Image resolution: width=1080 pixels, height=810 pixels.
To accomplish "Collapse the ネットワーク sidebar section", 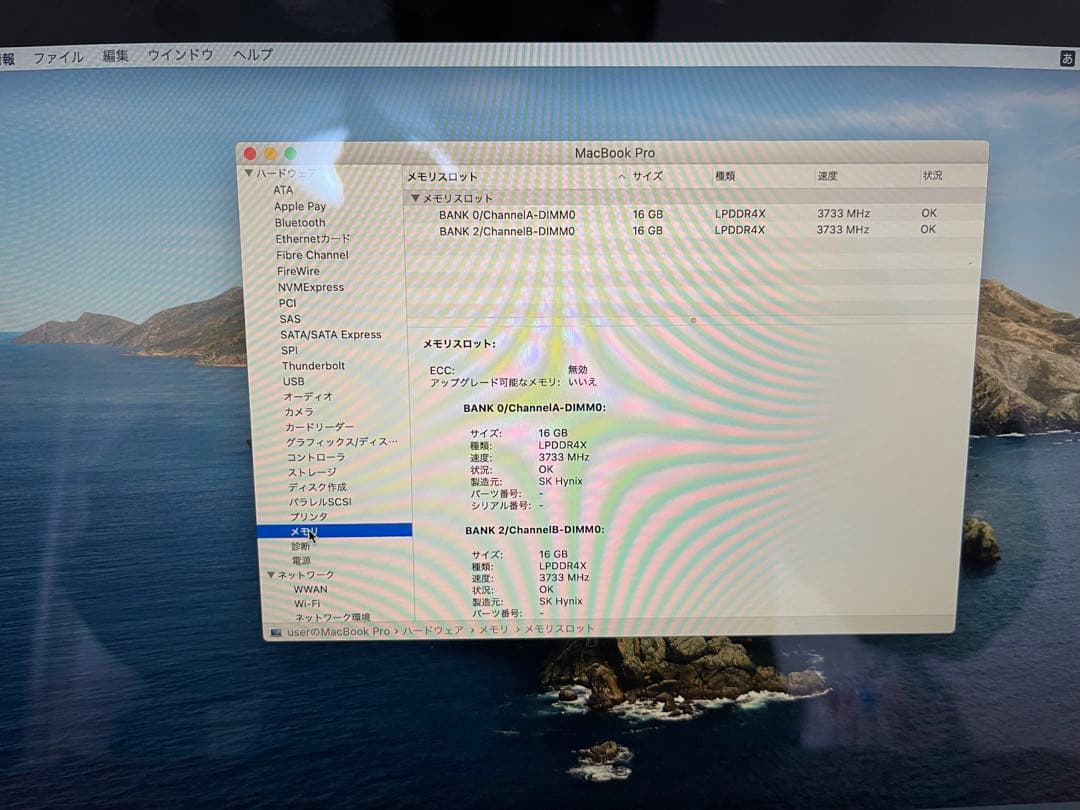I will pos(269,574).
